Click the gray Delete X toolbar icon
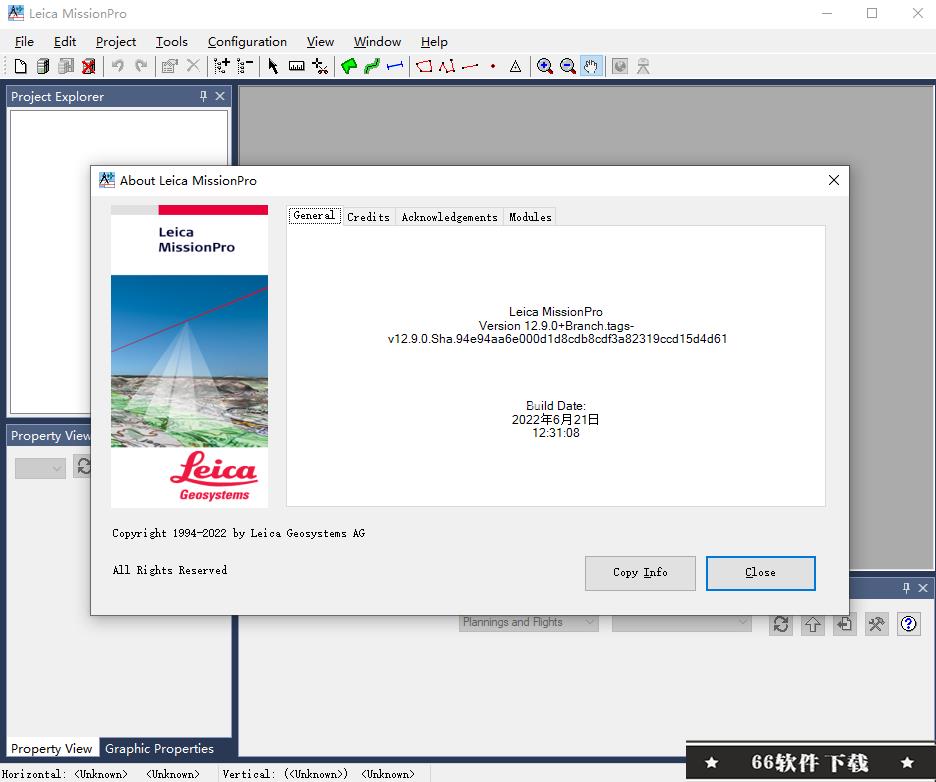The width and height of the screenshot is (936, 782). [193, 66]
